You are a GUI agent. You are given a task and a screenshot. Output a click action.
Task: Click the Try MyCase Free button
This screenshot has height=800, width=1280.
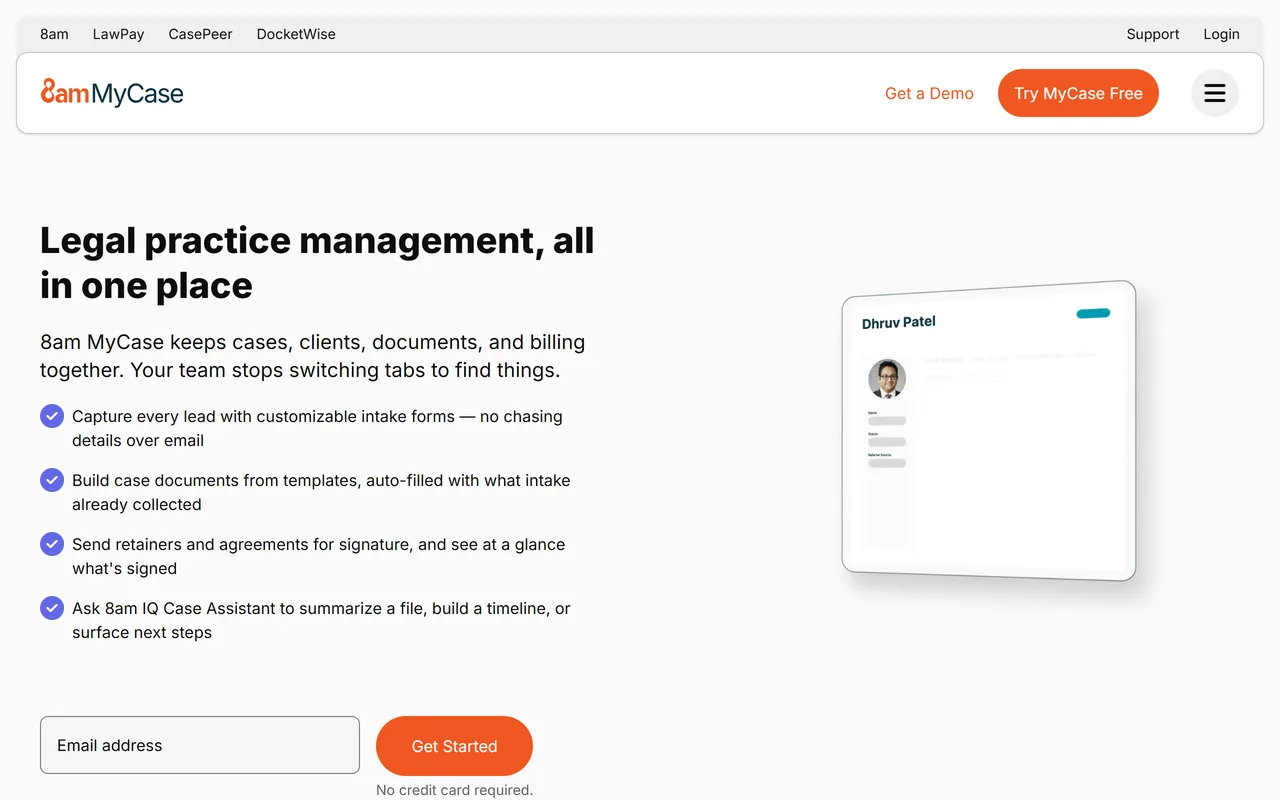1078,93
